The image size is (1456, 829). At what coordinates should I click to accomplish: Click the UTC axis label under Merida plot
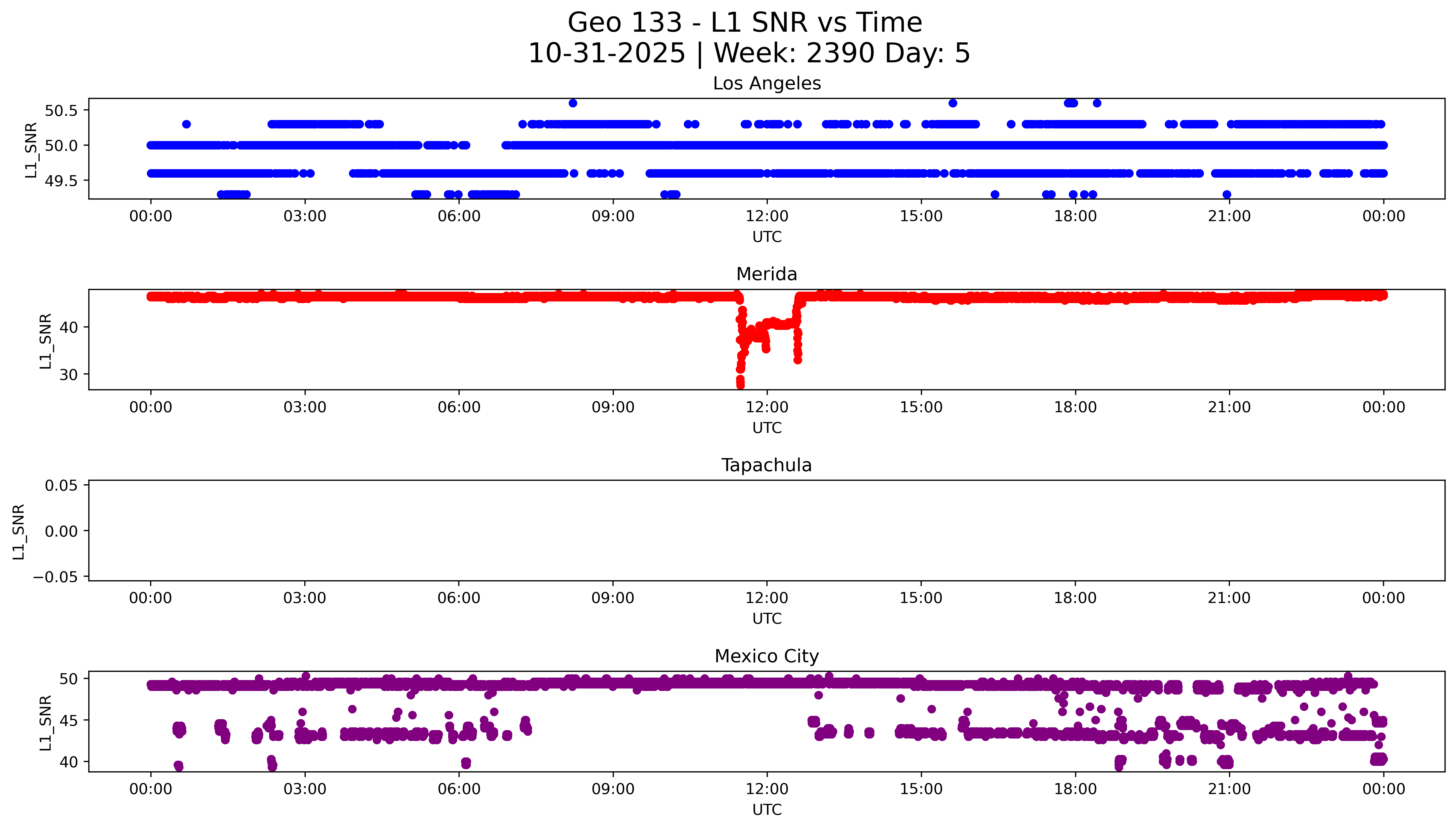pyautogui.click(x=766, y=427)
